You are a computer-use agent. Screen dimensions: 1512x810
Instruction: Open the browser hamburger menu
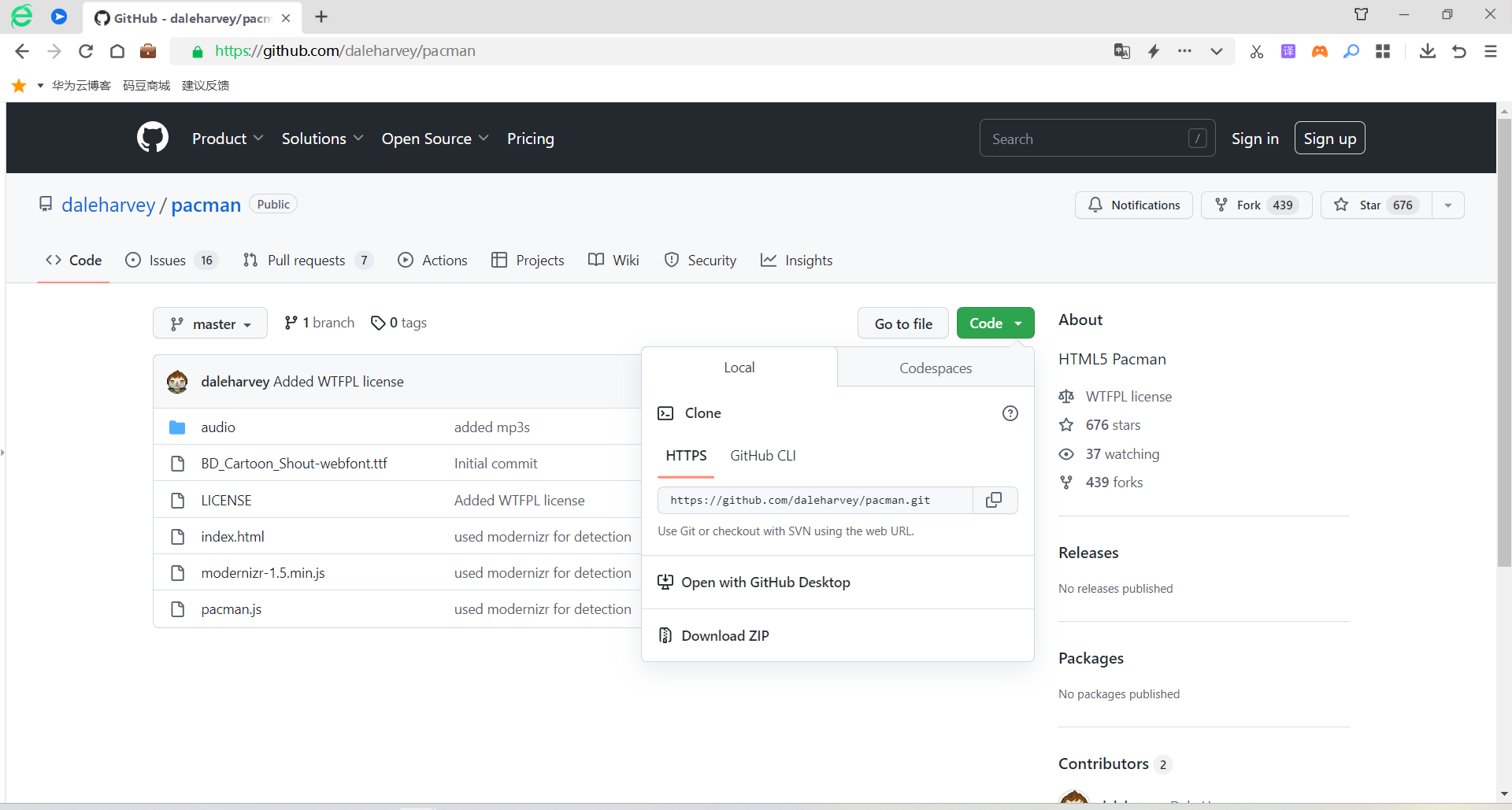pyautogui.click(x=1491, y=51)
